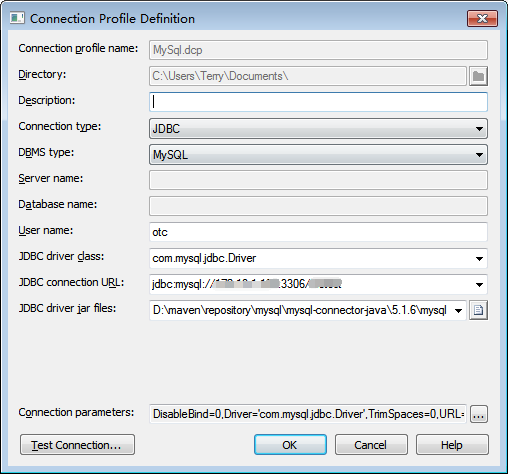The height and width of the screenshot is (474, 508).
Task: Click the JDBC connection URL text
Action: (x=247, y=284)
